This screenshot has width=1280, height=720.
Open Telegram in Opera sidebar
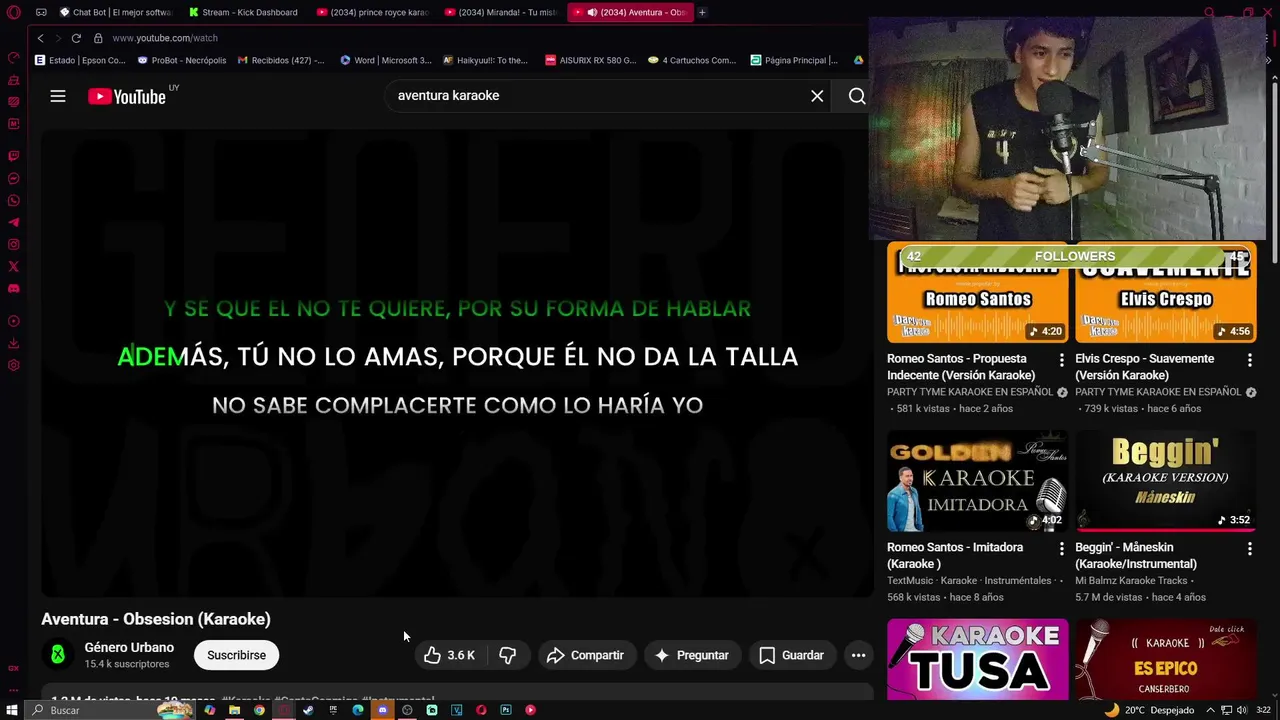tap(13, 223)
